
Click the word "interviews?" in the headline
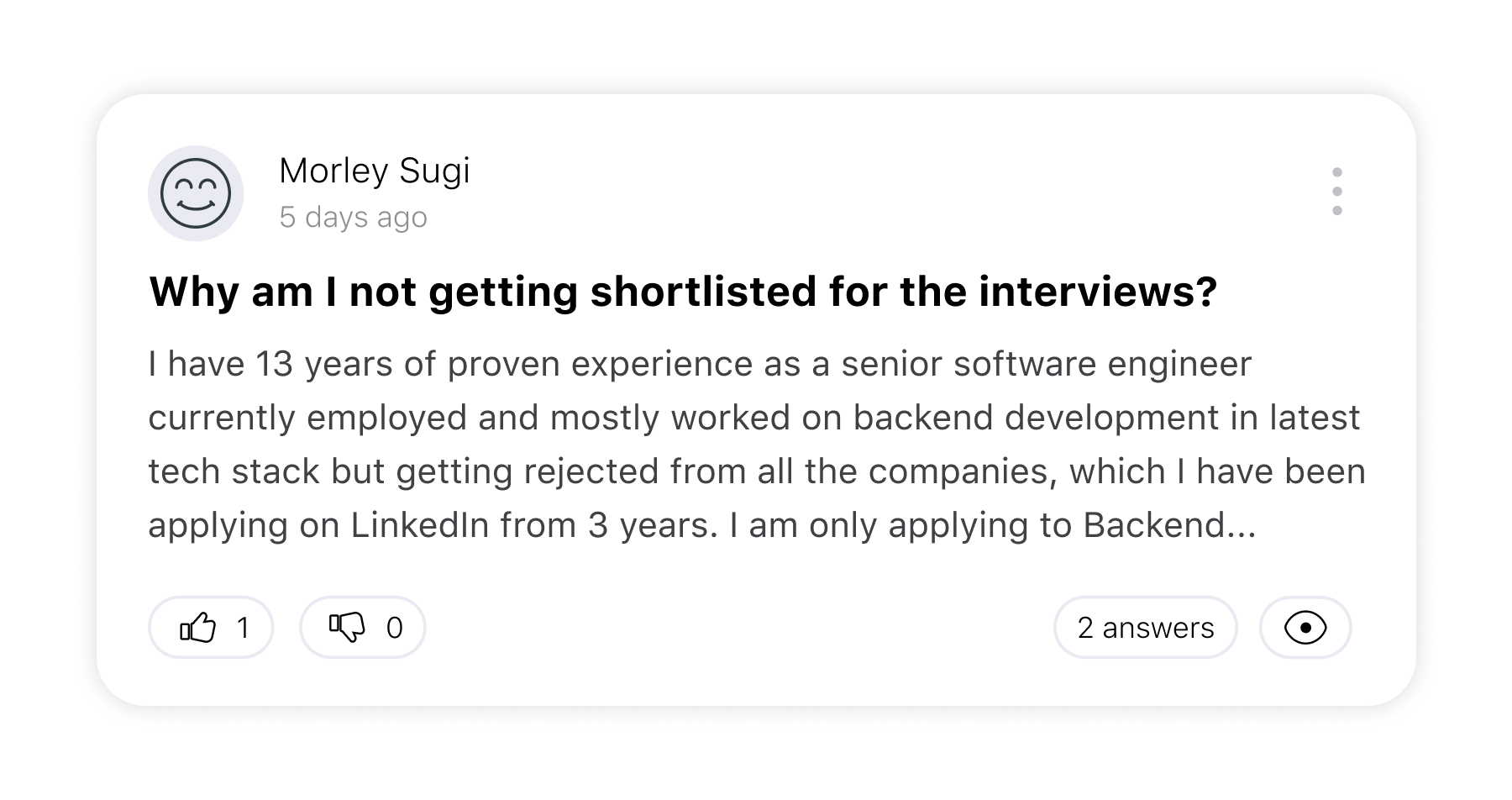[x=1097, y=292]
